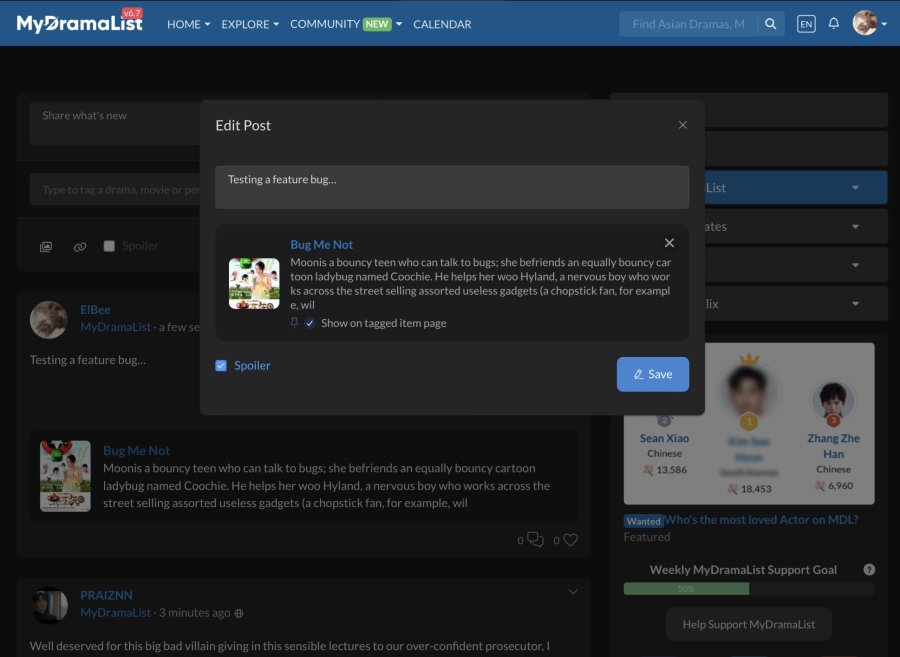The height and width of the screenshot is (657, 900).
Task: Click the pencil icon on Save button
Action: point(638,374)
